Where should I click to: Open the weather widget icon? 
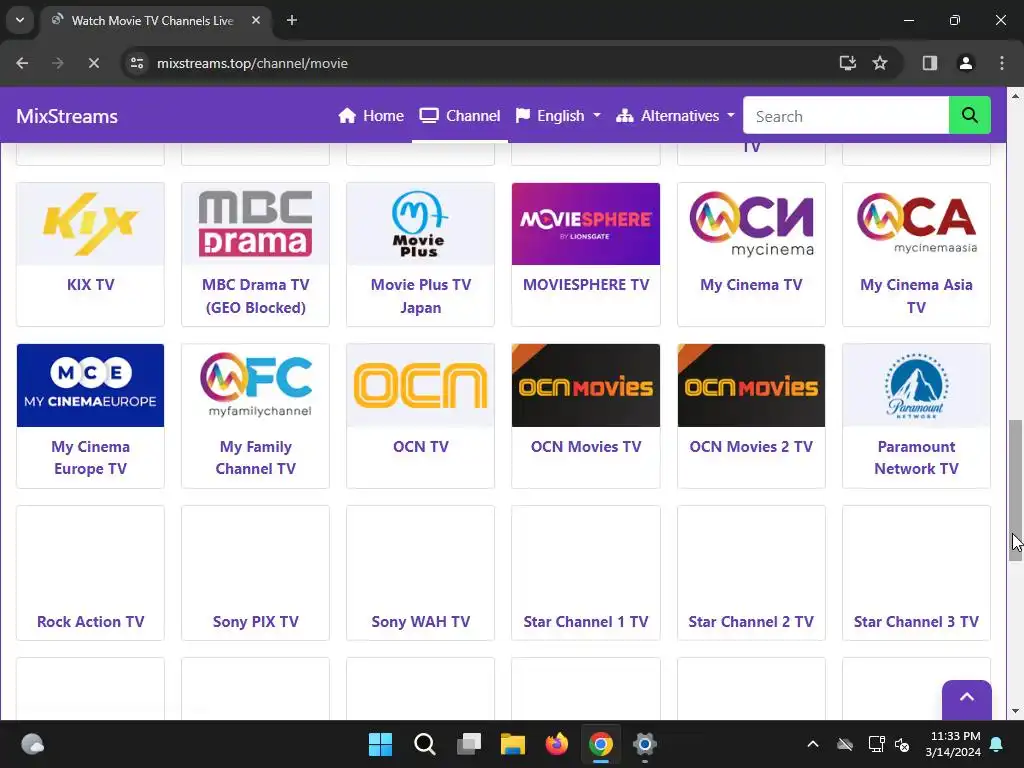(x=33, y=744)
